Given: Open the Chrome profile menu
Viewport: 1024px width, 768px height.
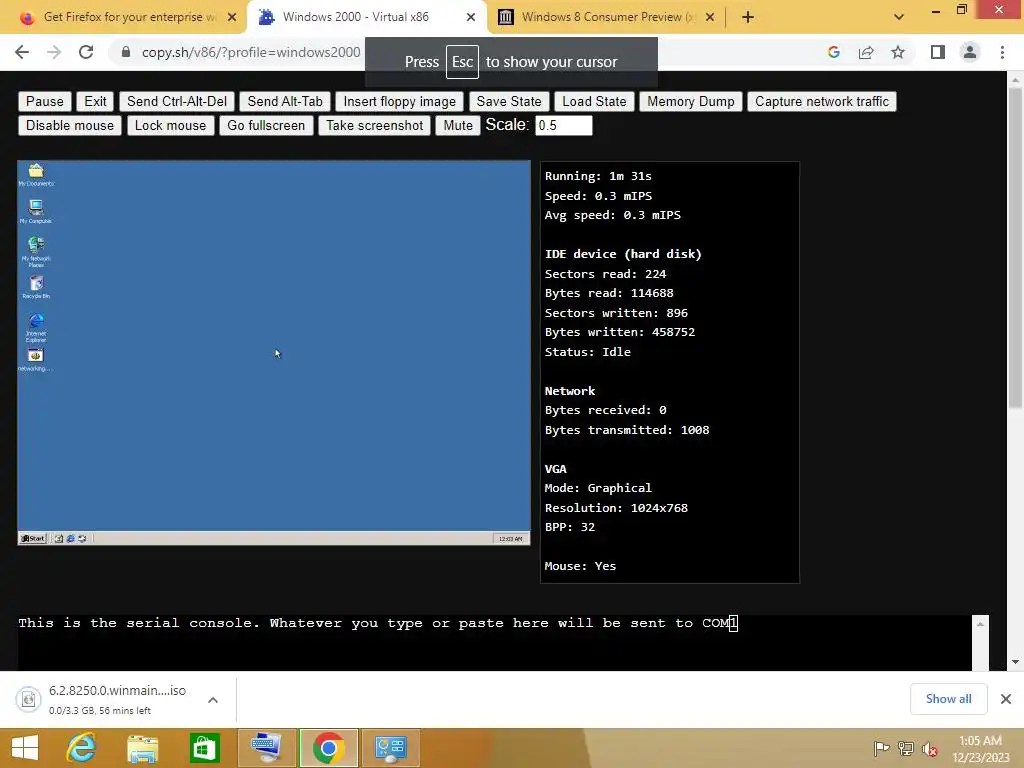Looking at the screenshot, I should [x=970, y=52].
